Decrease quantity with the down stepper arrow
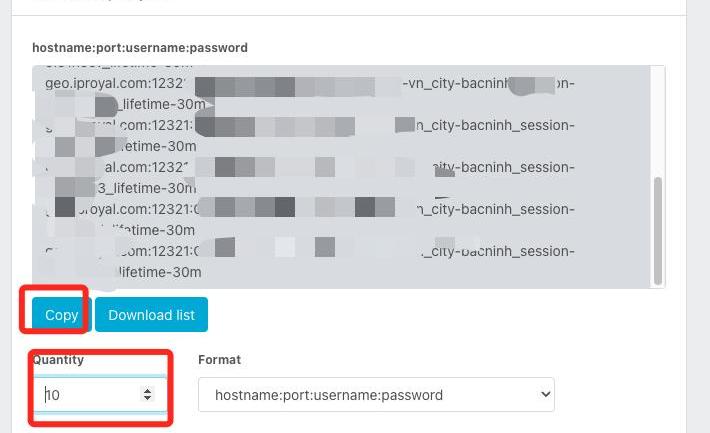The height and width of the screenshot is (433, 710). tap(148, 399)
